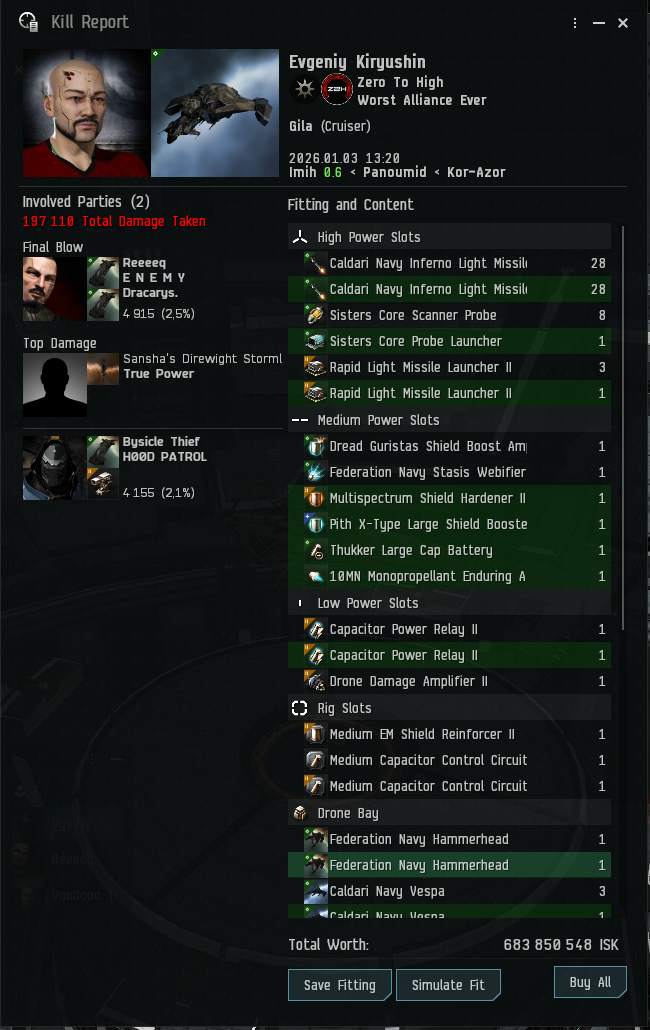
Task: Click the Save Fitting button
Action: [x=339, y=985]
